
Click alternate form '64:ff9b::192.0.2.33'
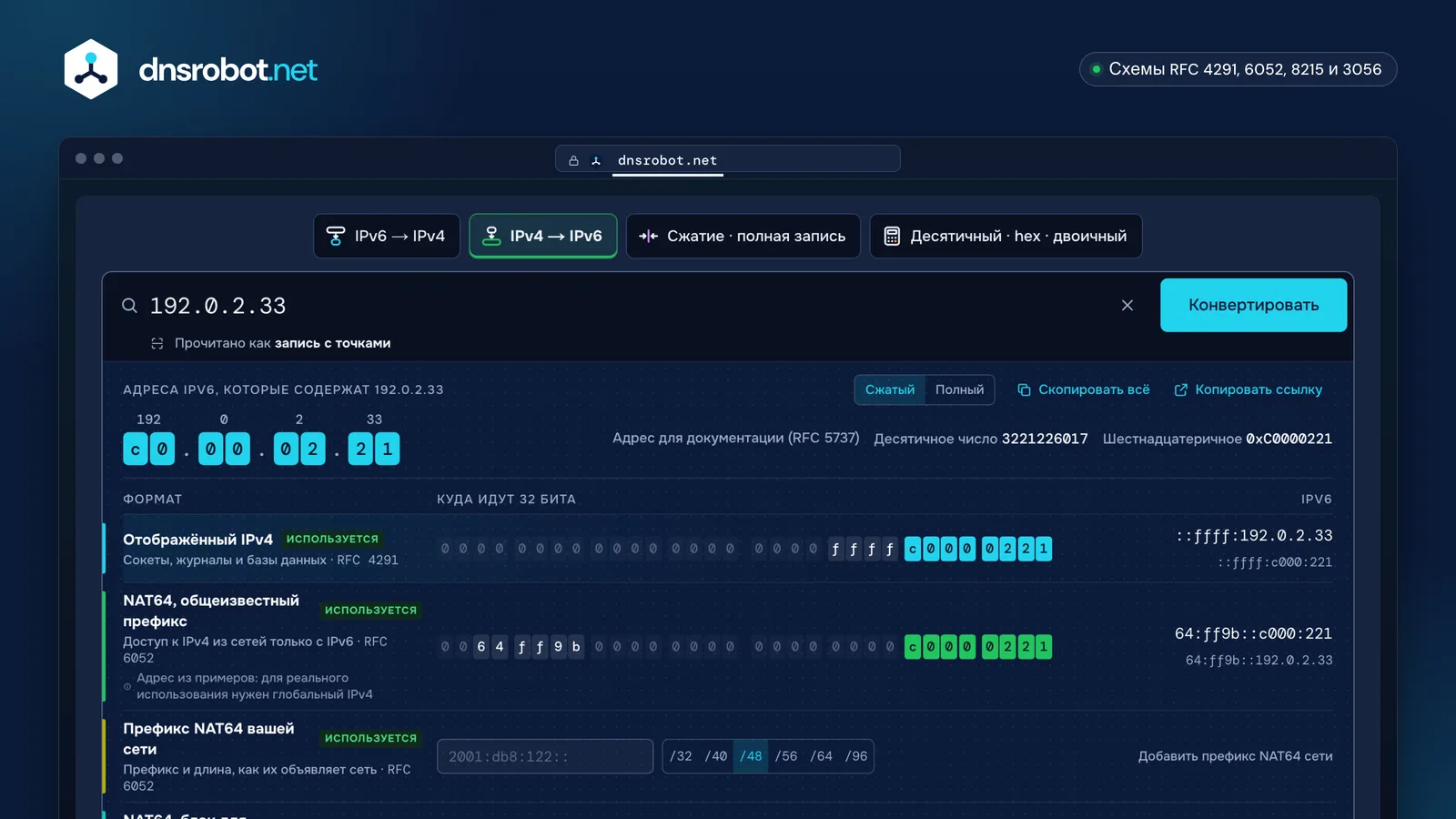[x=1259, y=661]
